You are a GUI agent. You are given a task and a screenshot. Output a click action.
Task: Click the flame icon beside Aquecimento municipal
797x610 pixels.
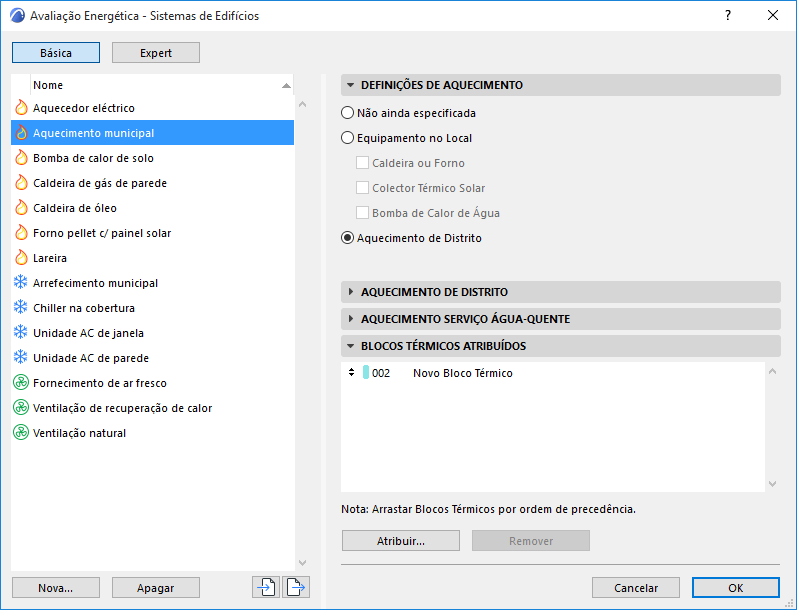tap(21, 133)
